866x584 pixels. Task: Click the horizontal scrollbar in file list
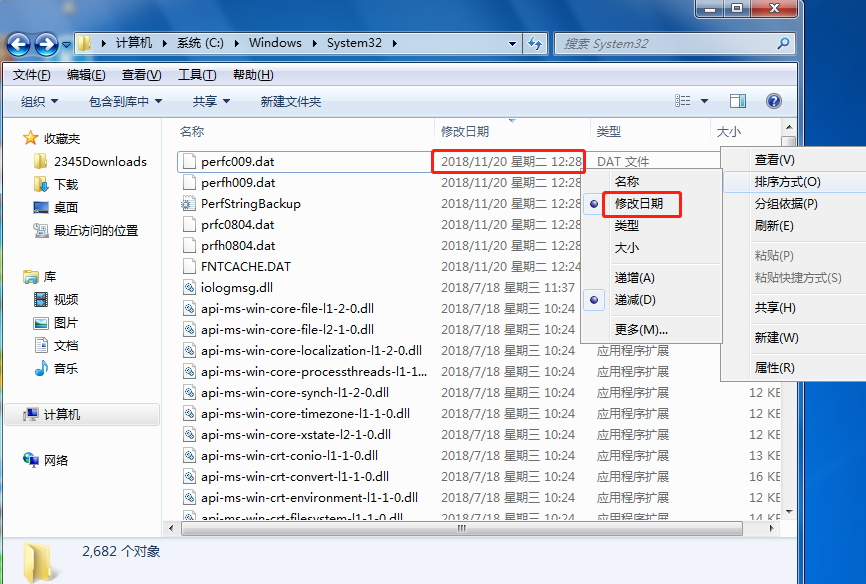point(460,527)
